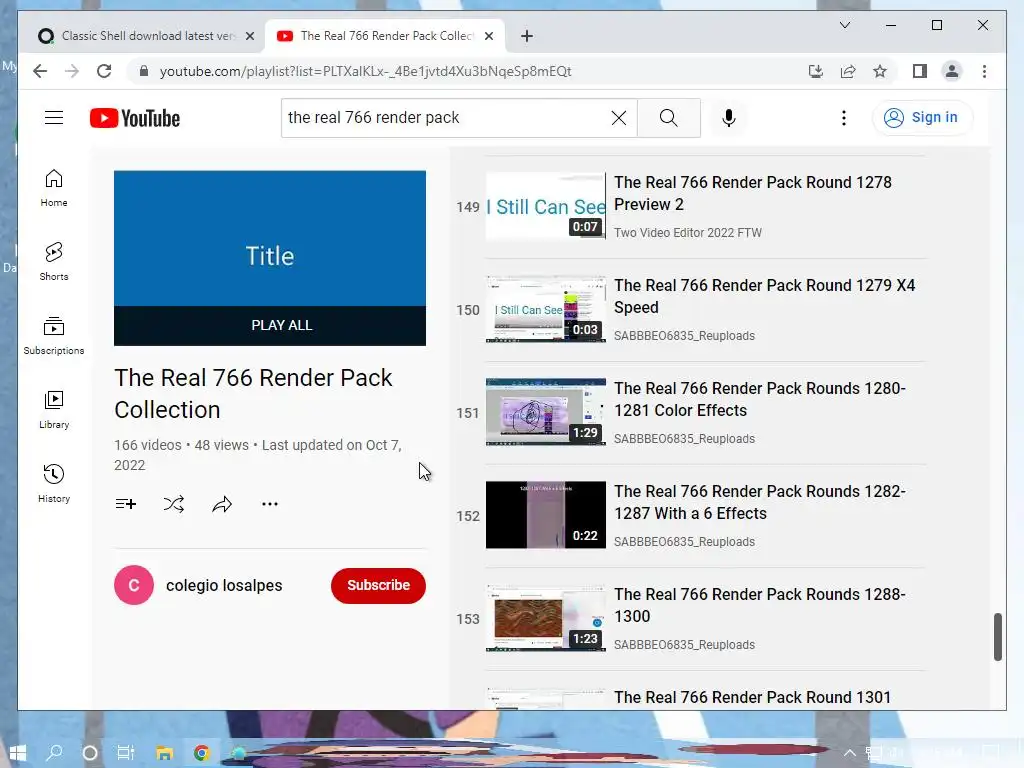
Task: Open the playlist more-actions ellipsis menu
Action: [x=270, y=504]
